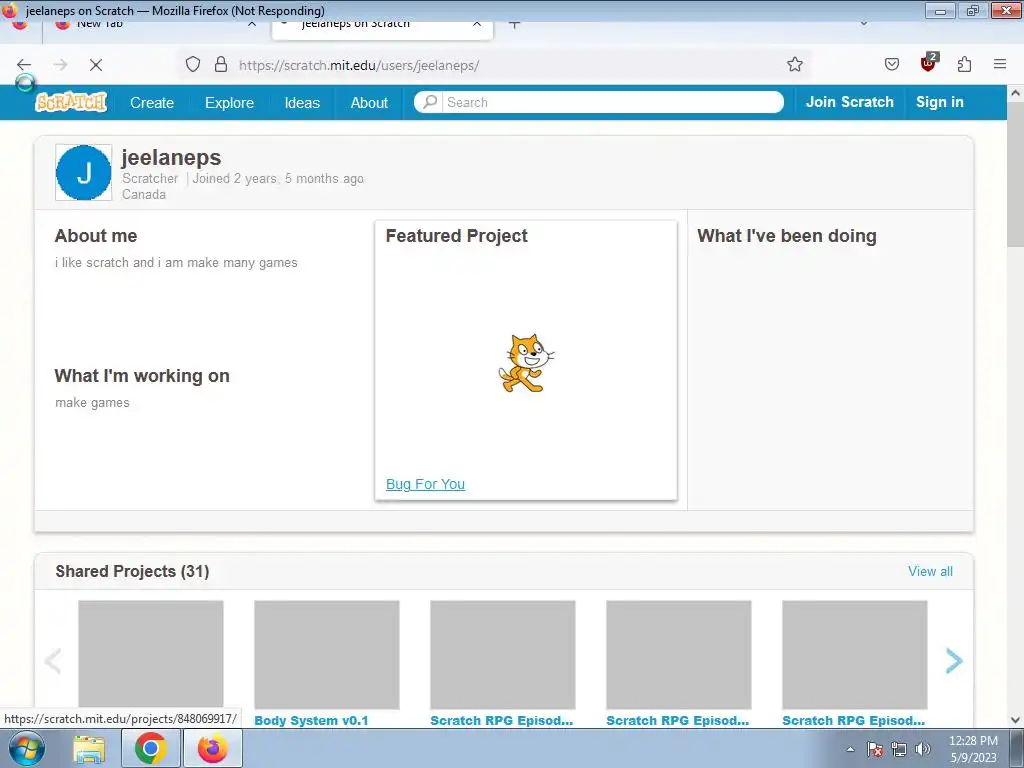Click the browser address bar URL
1024x768 pixels.
coord(359,65)
